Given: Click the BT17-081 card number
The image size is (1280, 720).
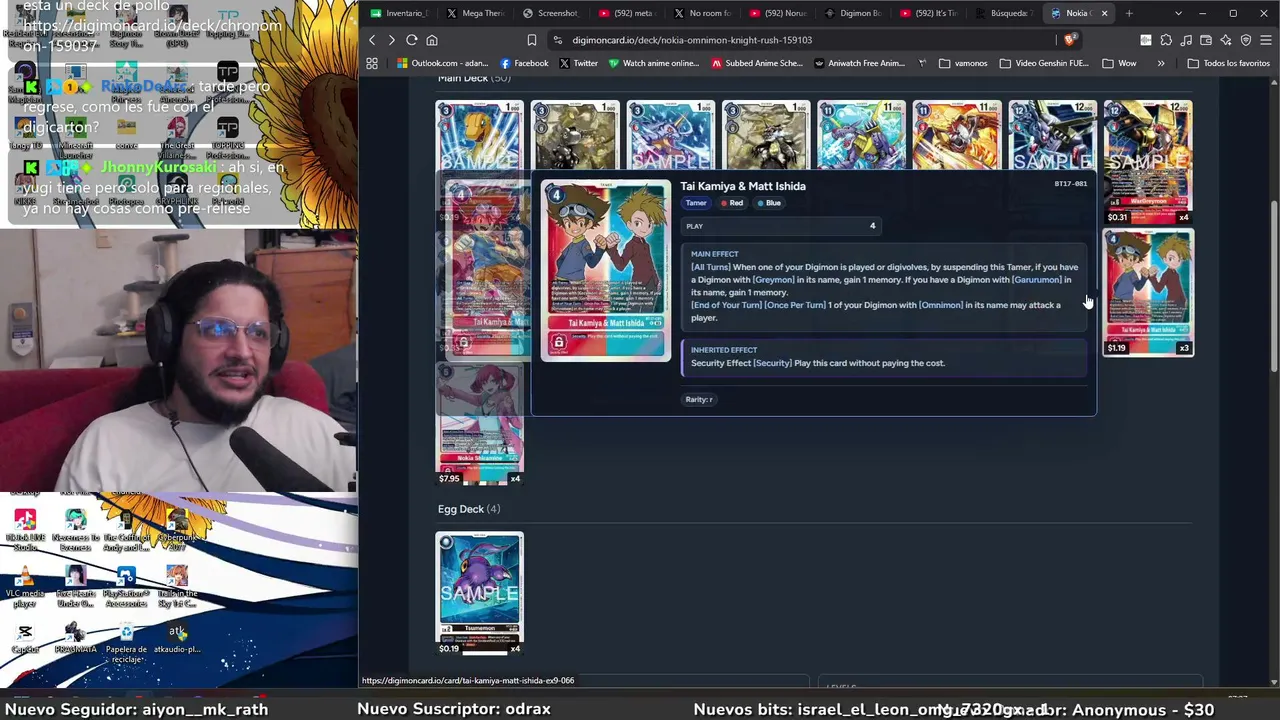Looking at the screenshot, I should pos(1070,184).
